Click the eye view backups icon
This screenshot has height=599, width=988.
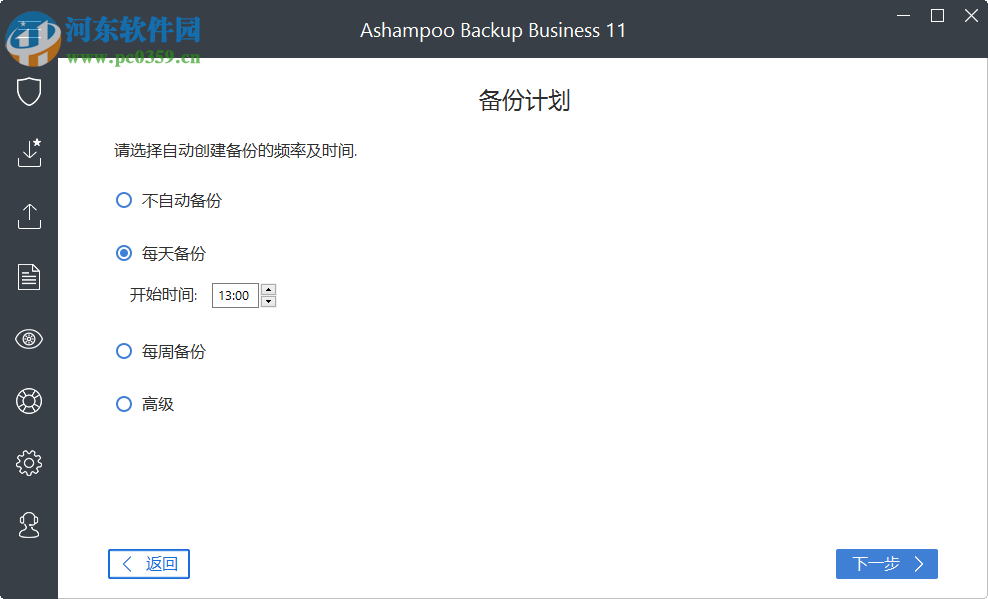click(29, 339)
